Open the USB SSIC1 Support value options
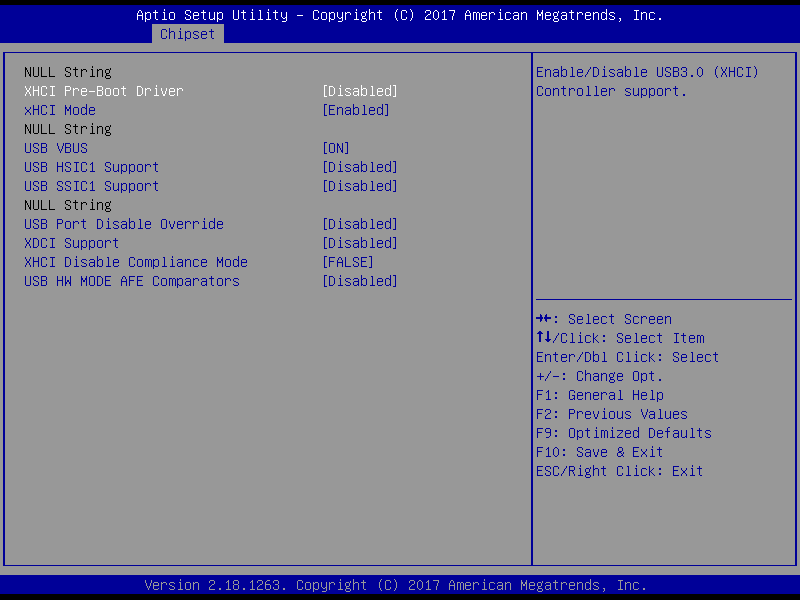This screenshot has width=800, height=600. pyautogui.click(x=359, y=186)
